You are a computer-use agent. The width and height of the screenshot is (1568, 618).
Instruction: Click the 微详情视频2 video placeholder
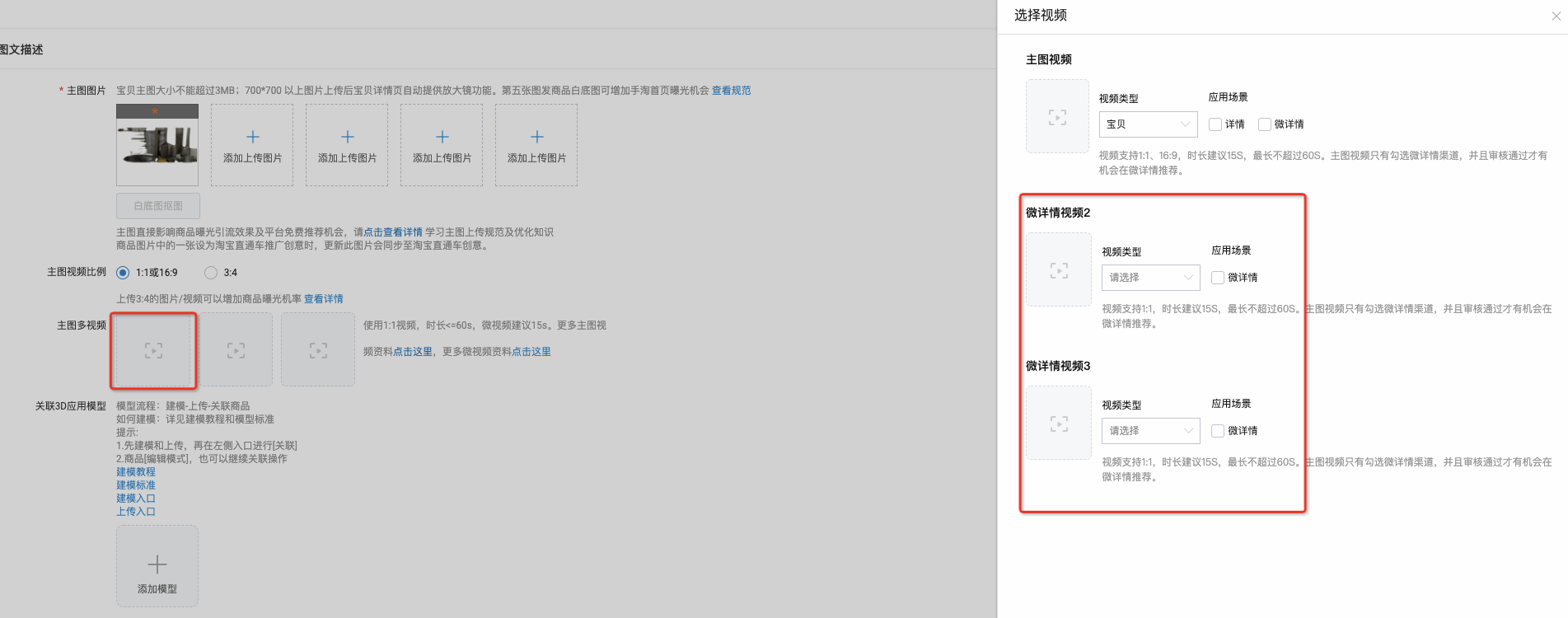click(x=1059, y=269)
